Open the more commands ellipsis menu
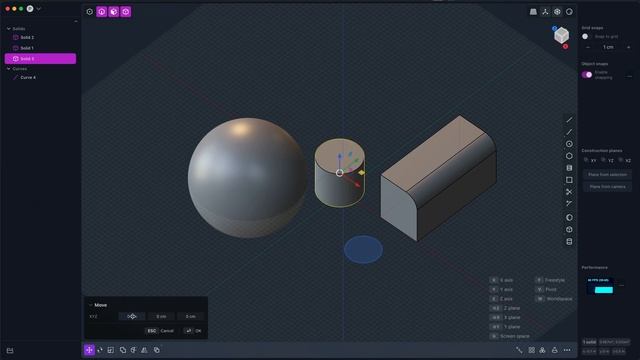 click(567, 350)
